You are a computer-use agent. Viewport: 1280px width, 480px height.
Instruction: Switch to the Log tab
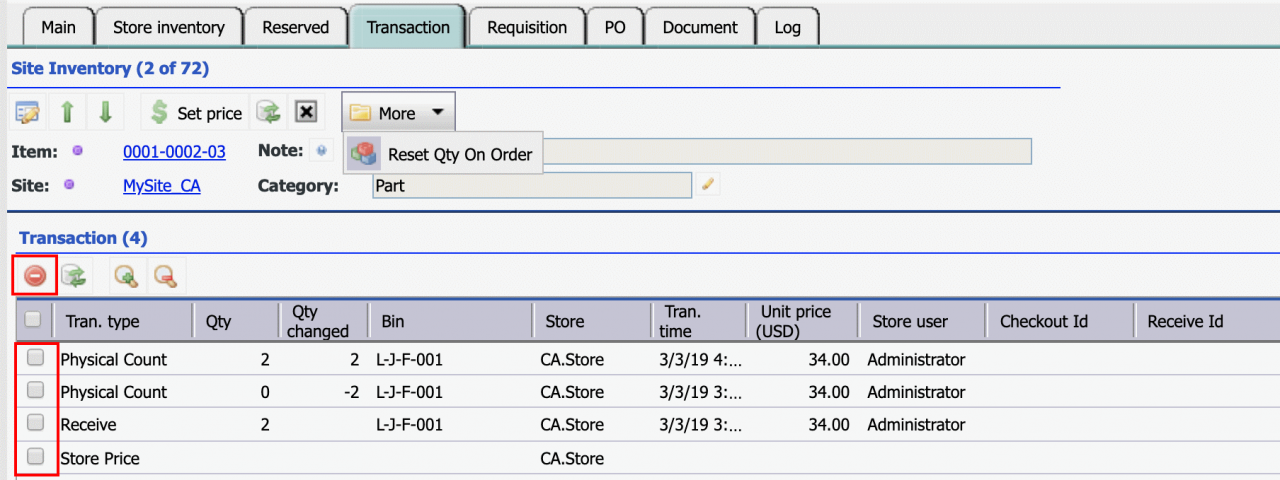787,27
